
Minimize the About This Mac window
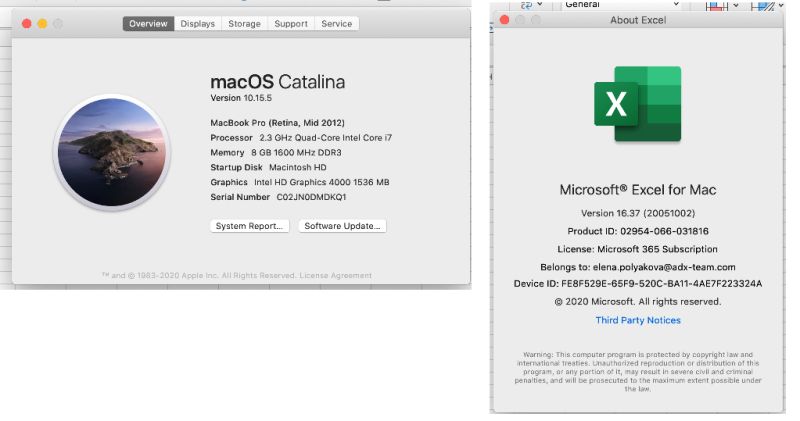click(x=42, y=23)
